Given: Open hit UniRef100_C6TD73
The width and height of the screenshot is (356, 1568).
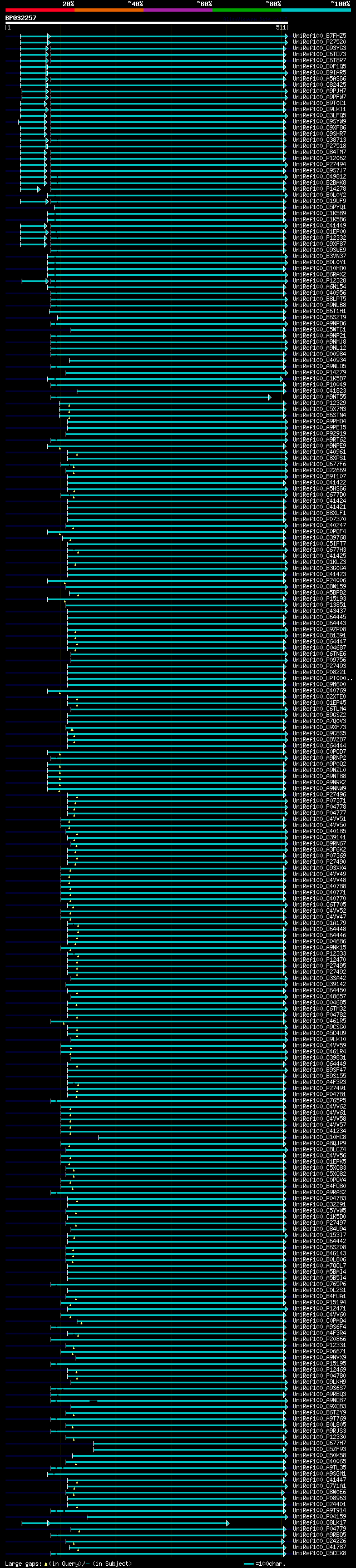Looking at the screenshot, I should pyautogui.click(x=319, y=54).
